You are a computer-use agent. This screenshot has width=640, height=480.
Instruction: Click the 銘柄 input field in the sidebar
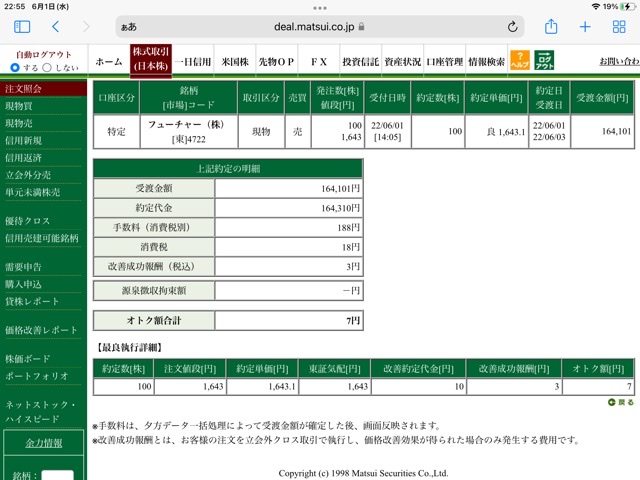click(58, 475)
